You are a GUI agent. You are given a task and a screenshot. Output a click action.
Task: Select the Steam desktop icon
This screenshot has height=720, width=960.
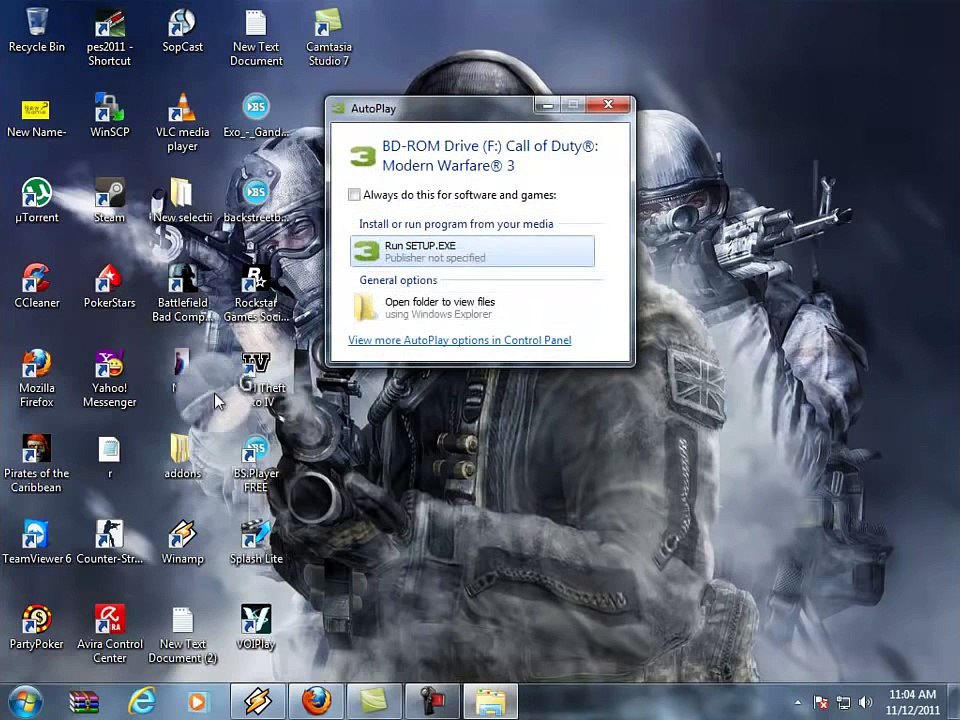point(110,200)
